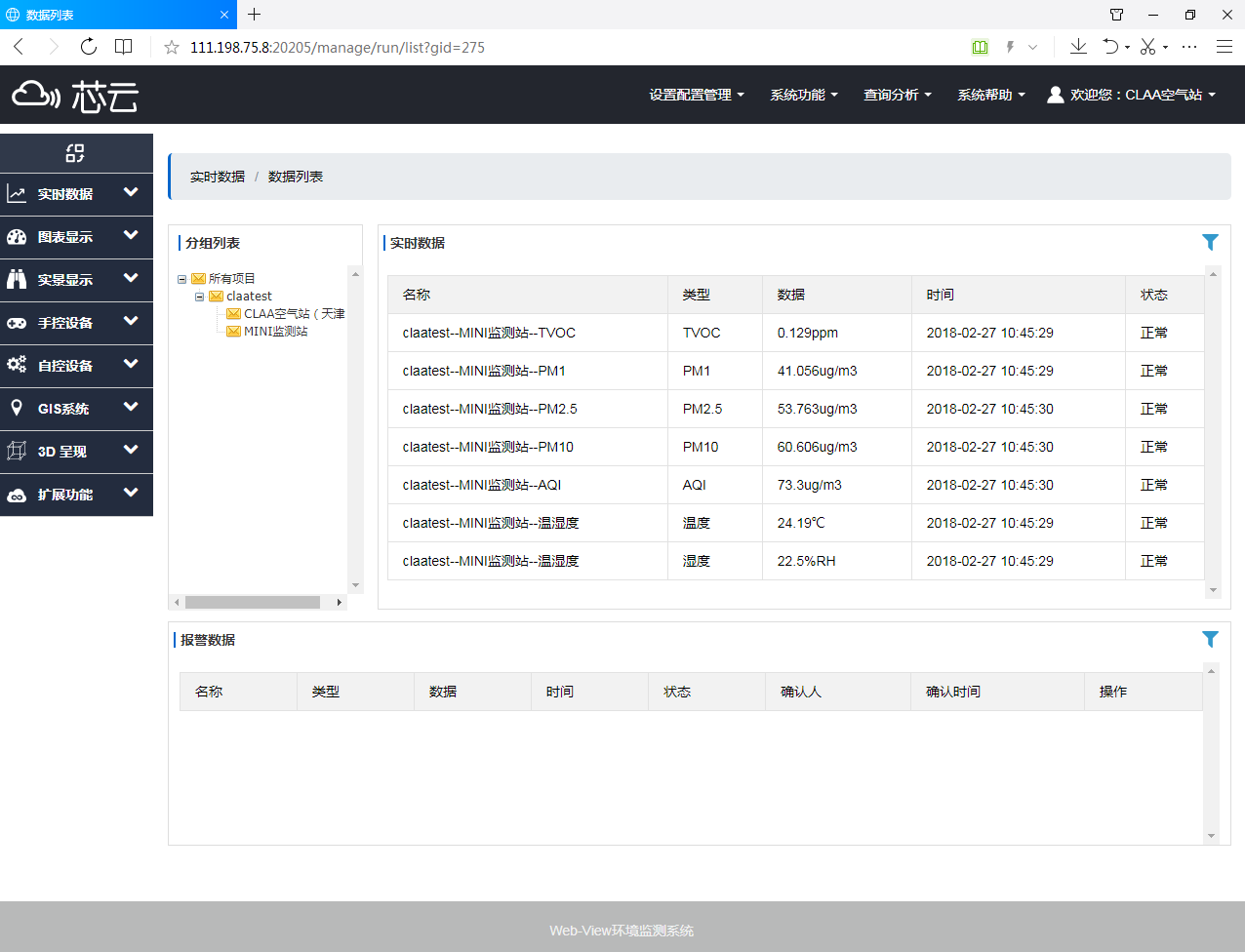
Task: Close the 数据列表 browser tab
Action: tap(224, 15)
